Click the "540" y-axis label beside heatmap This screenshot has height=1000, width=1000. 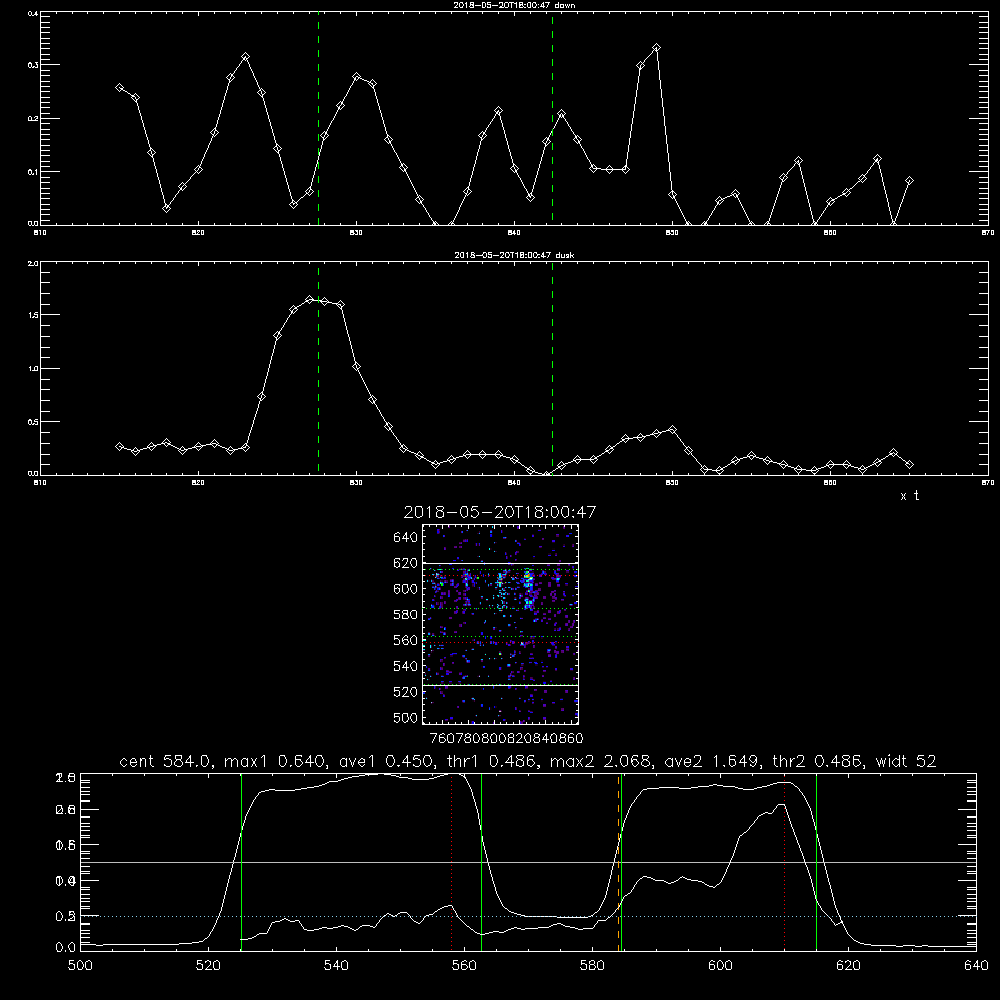coord(406,666)
